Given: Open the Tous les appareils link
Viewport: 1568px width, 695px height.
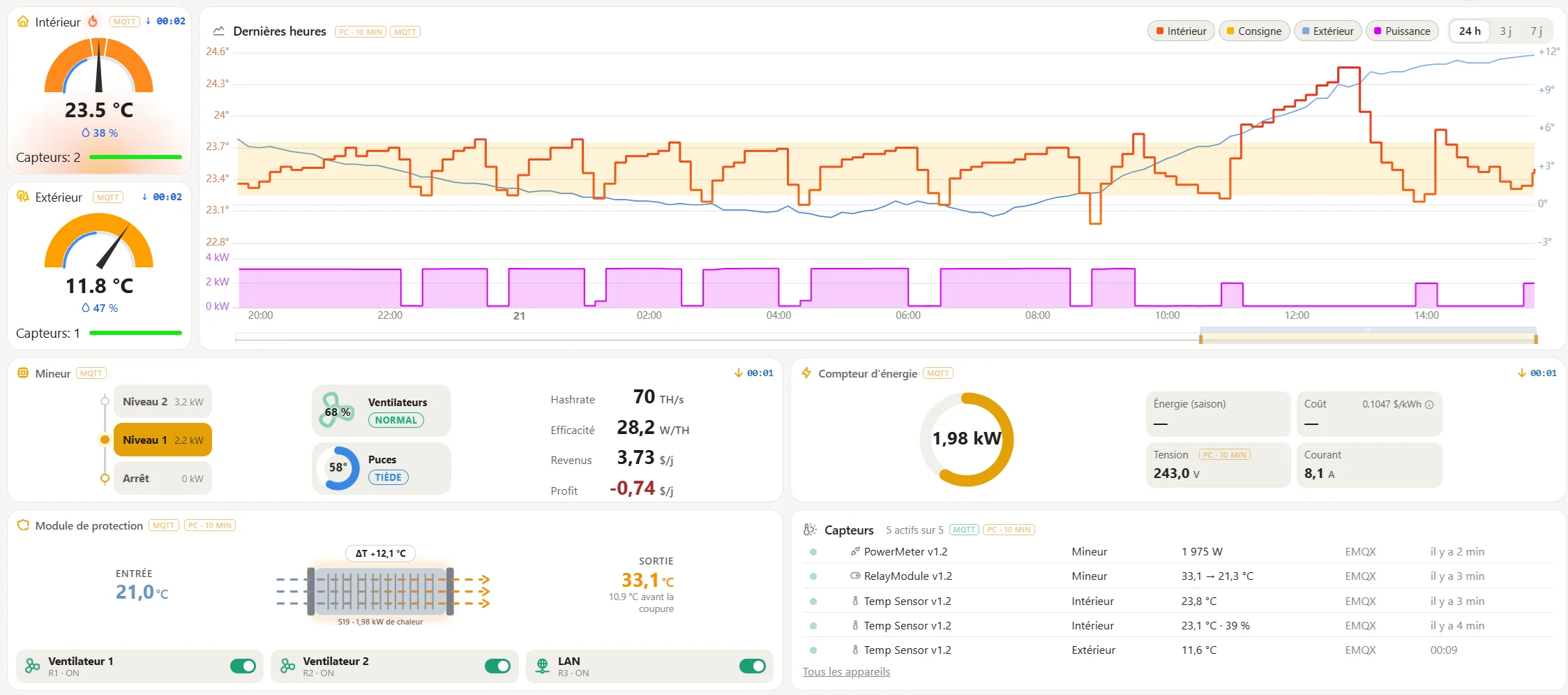Looking at the screenshot, I should [846, 672].
